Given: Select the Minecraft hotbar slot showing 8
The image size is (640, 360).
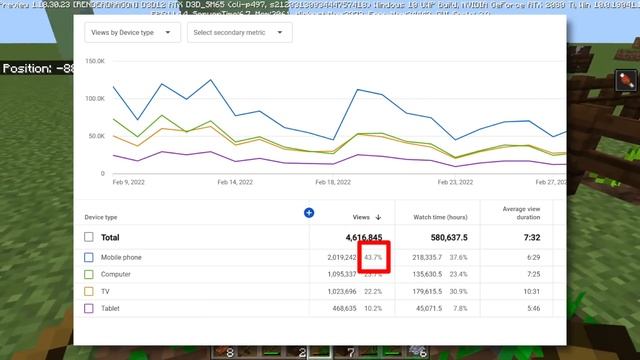Looking at the screenshot, I should (x=224, y=352).
